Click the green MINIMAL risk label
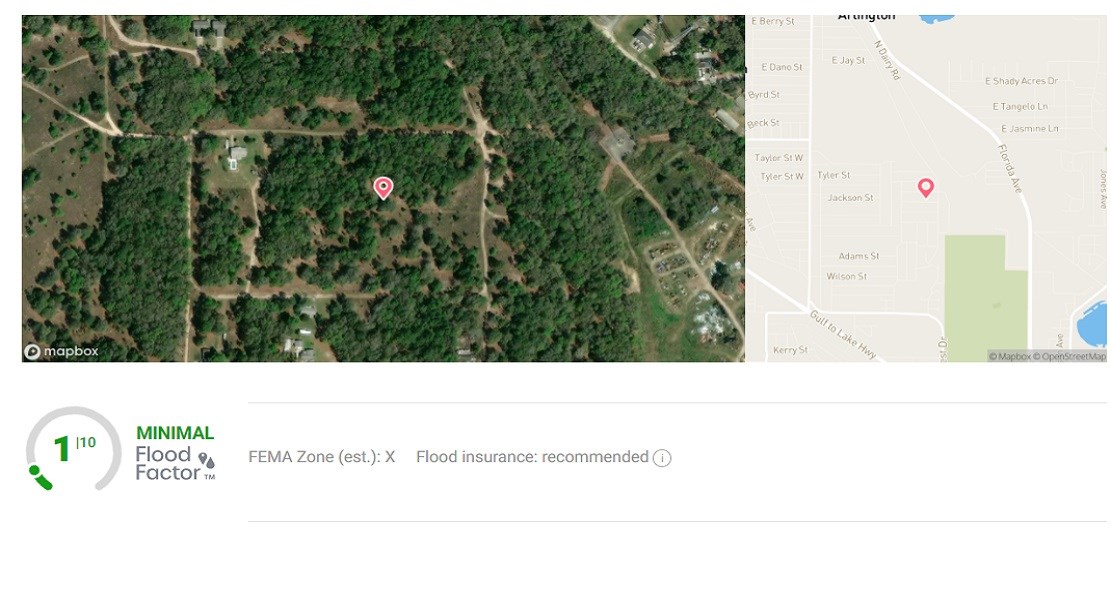Screen dimensions: 1111x605 point(175,433)
